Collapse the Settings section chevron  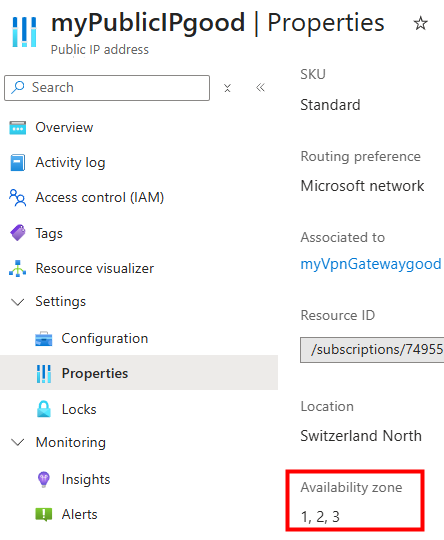[x=18, y=302]
